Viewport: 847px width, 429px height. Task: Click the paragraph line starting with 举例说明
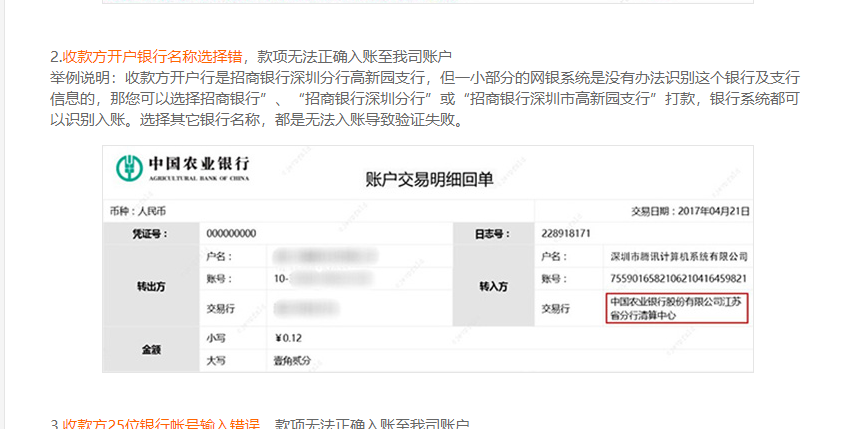[425, 77]
